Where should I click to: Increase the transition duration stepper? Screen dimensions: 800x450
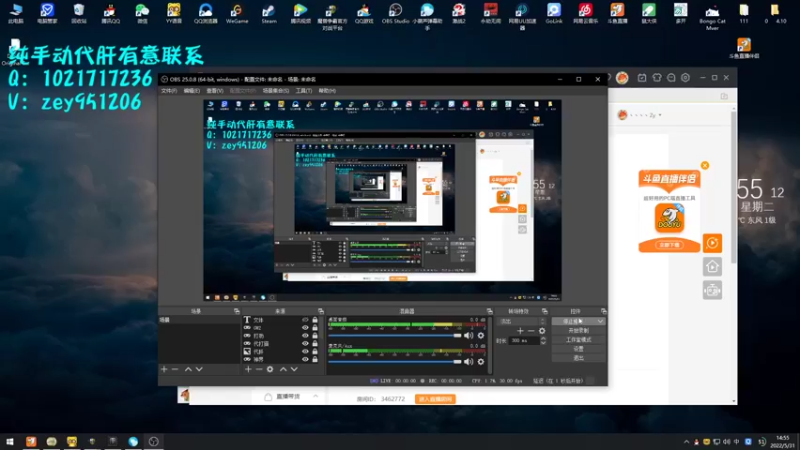tap(543, 338)
